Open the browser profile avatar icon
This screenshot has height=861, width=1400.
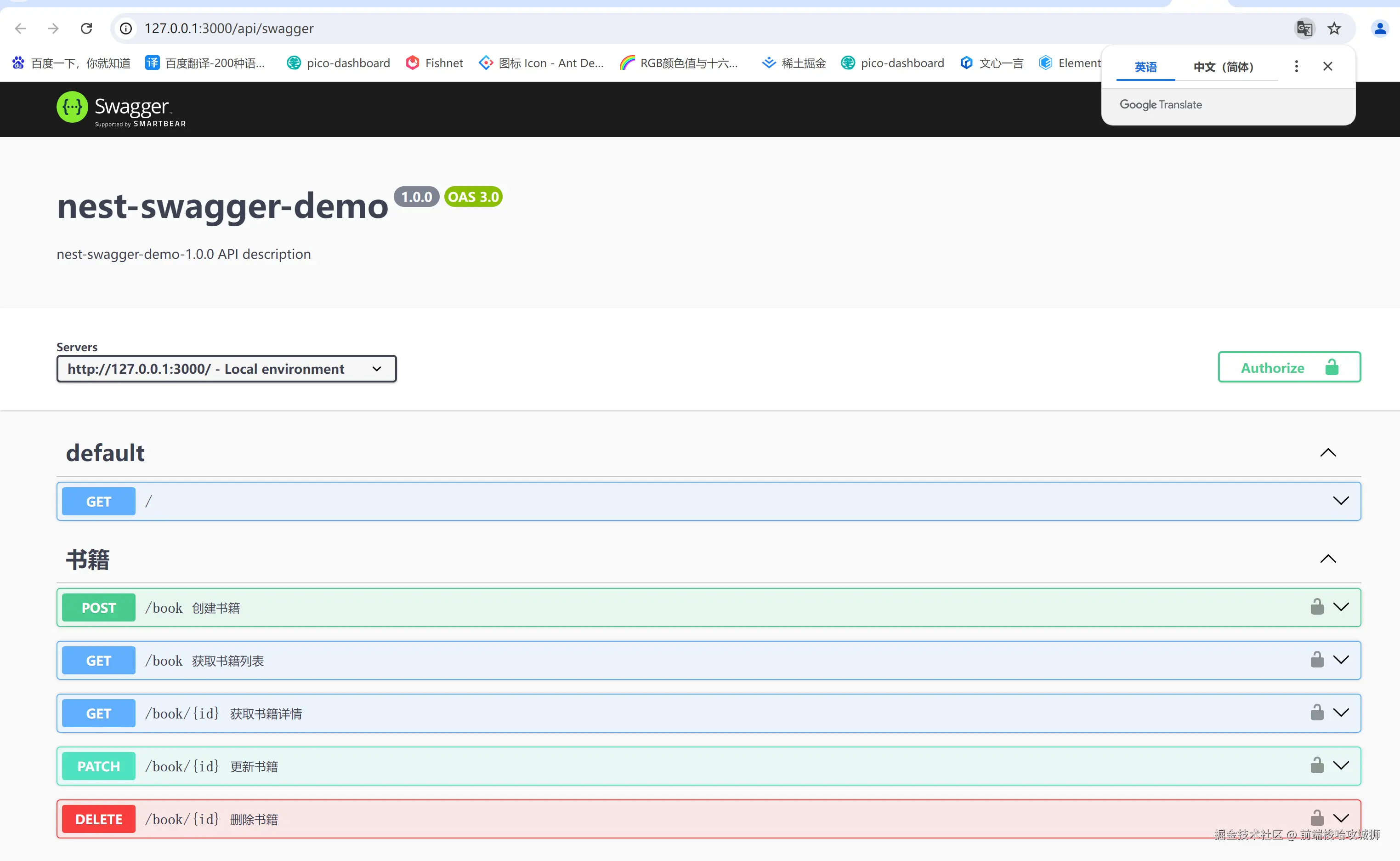click(x=1379, y=29)
